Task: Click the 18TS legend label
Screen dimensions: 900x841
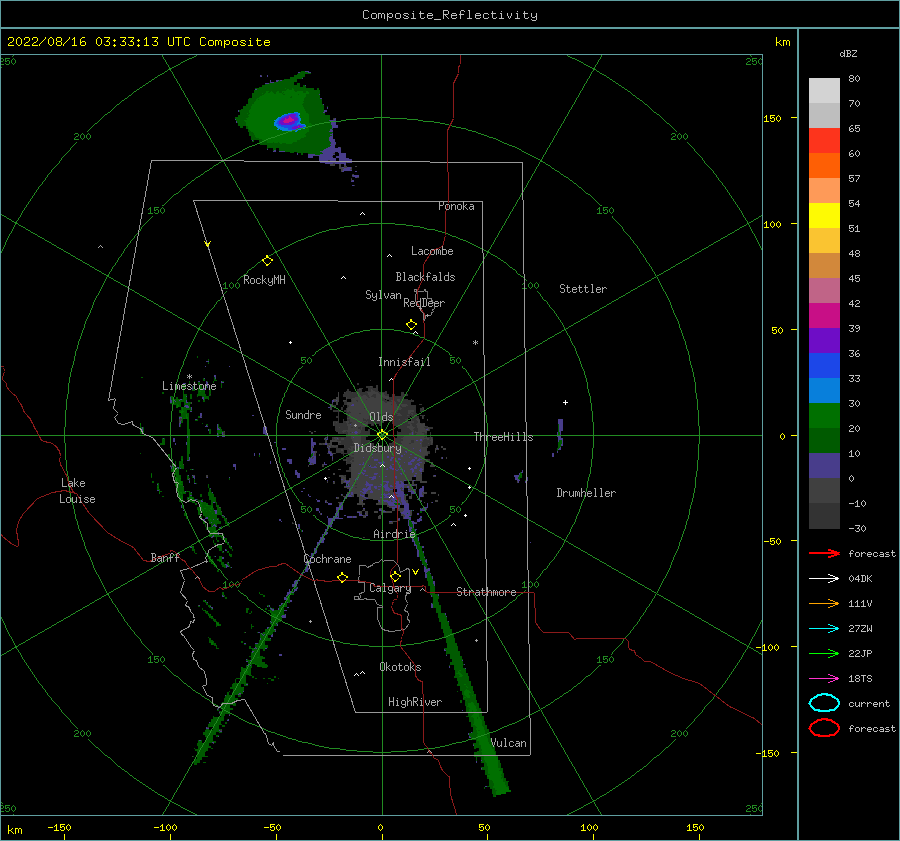Action: (x=860, y=679)
